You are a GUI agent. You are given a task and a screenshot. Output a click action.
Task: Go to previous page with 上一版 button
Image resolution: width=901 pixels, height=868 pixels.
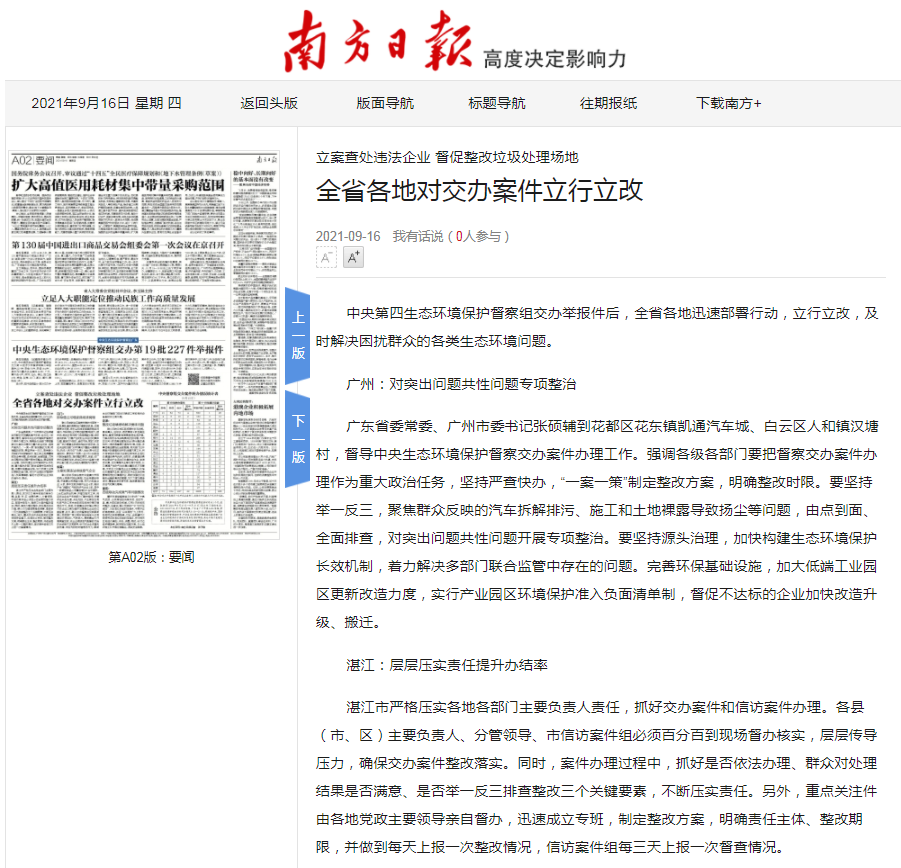pos(298,335)
